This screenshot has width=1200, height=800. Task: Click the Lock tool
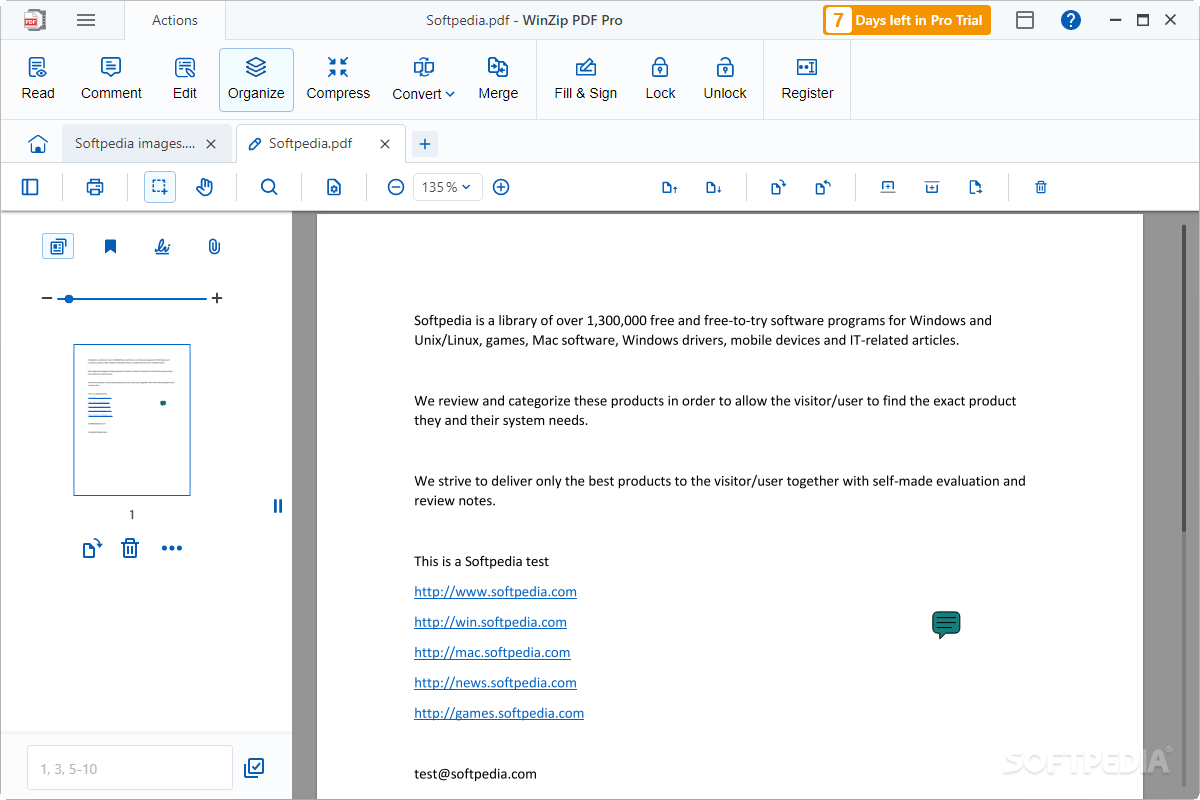[x=660, y=79]
